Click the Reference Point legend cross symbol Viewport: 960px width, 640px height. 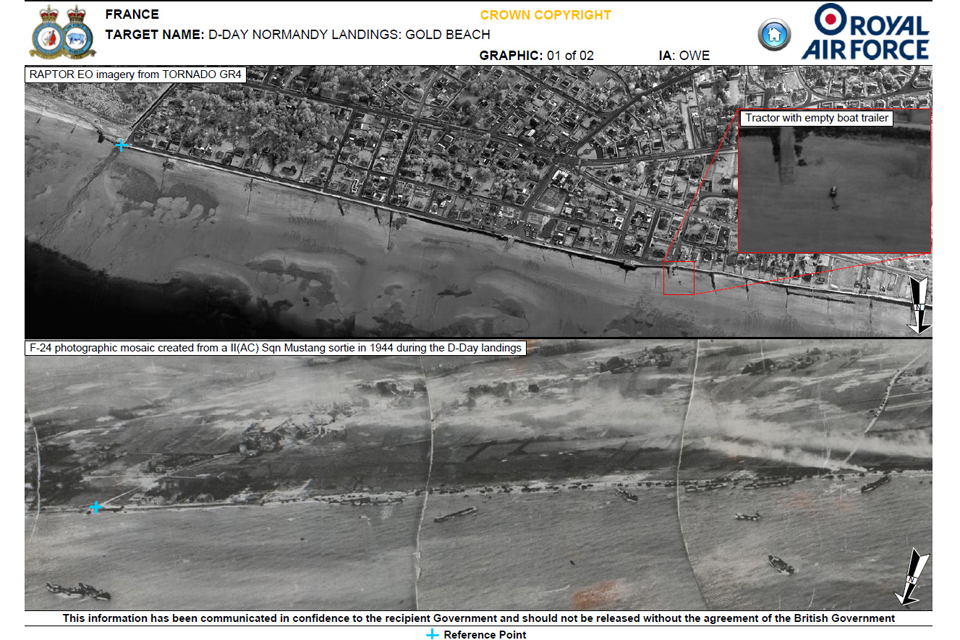pyautogui.click(x=432, y=634)
